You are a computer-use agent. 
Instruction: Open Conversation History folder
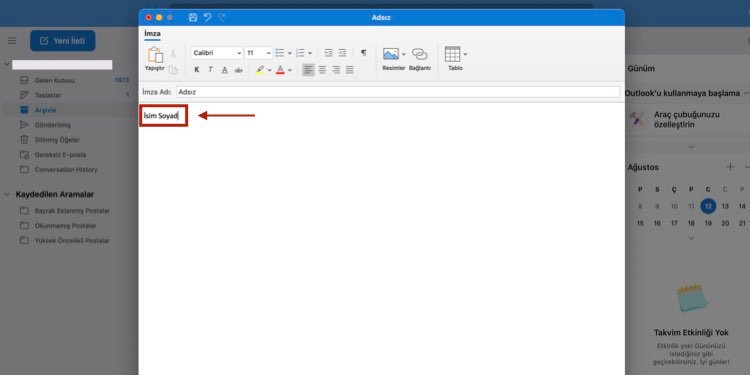coord(67,169)
